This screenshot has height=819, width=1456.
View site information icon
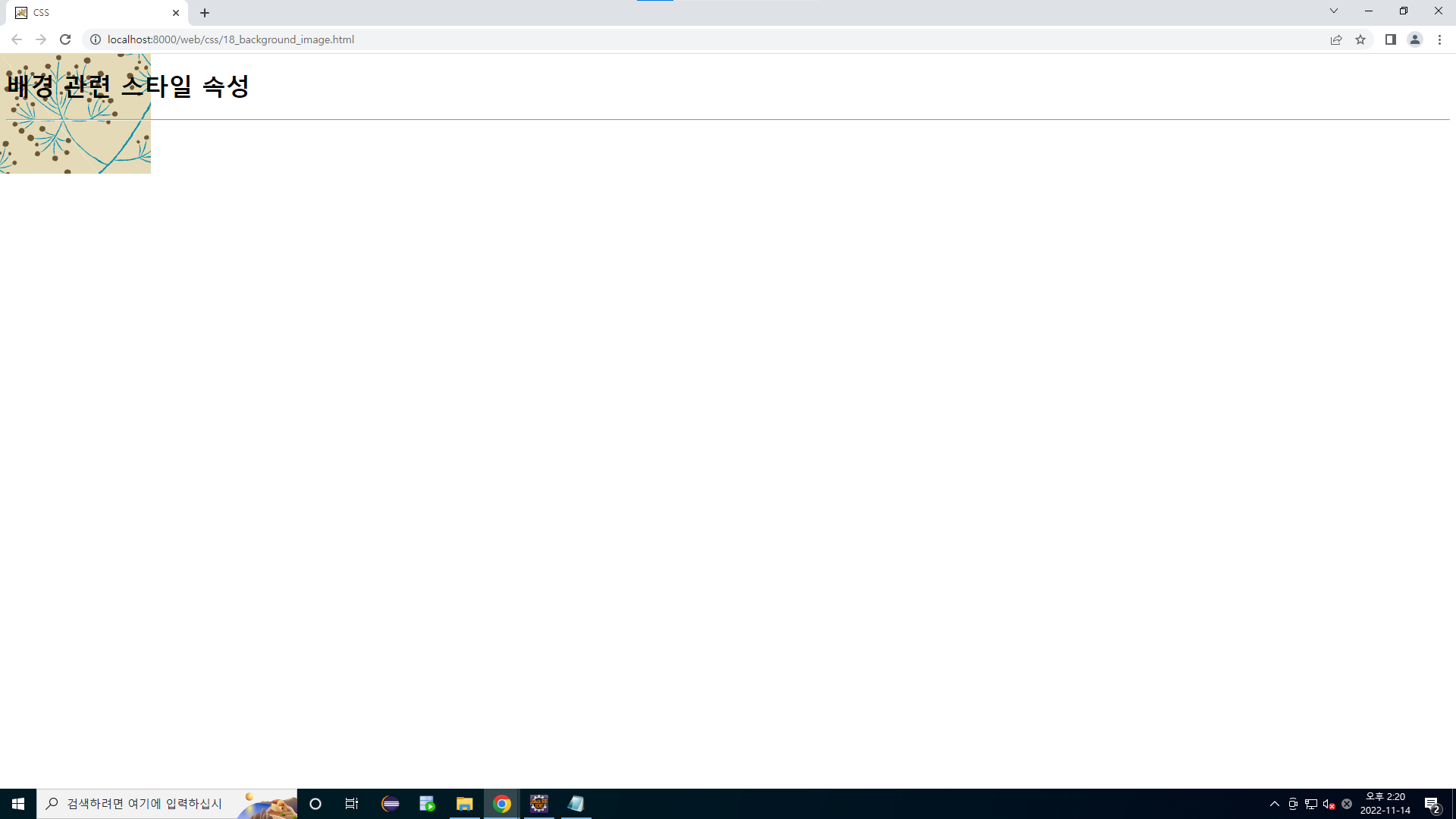(x=96, y=39)
